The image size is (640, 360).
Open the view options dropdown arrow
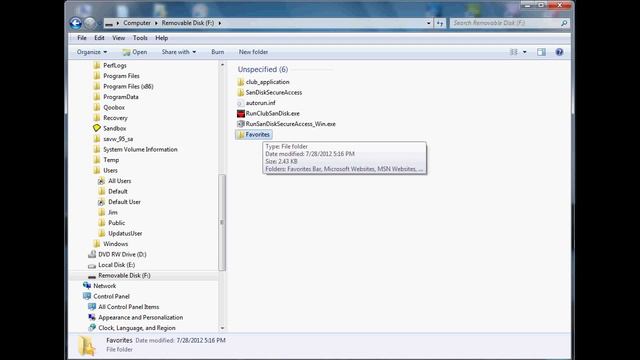(524, 52)
